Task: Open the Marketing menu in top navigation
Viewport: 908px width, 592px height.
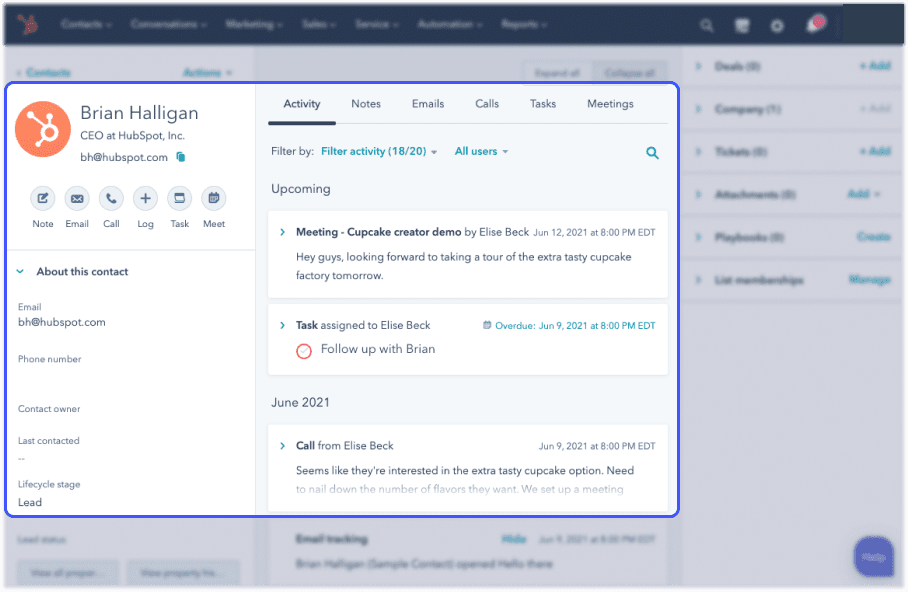Action: tap(254, 24)
